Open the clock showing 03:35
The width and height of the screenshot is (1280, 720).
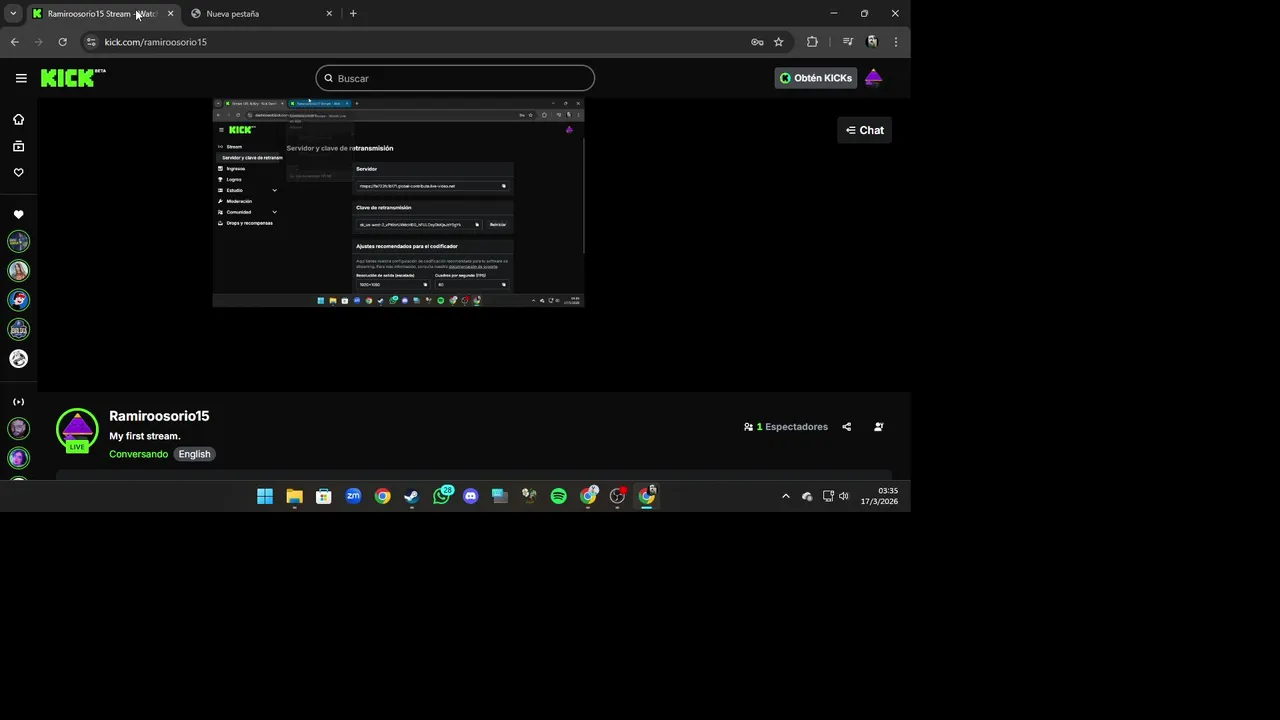(879, 496)
